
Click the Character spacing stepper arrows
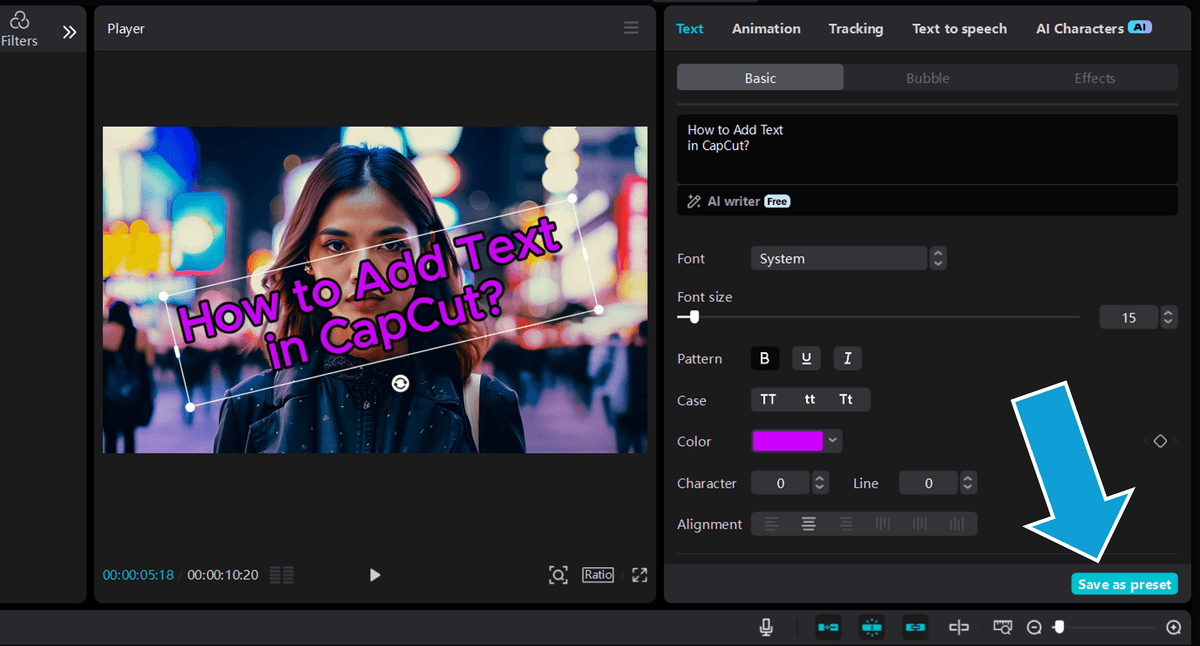[x=820, y=483]
